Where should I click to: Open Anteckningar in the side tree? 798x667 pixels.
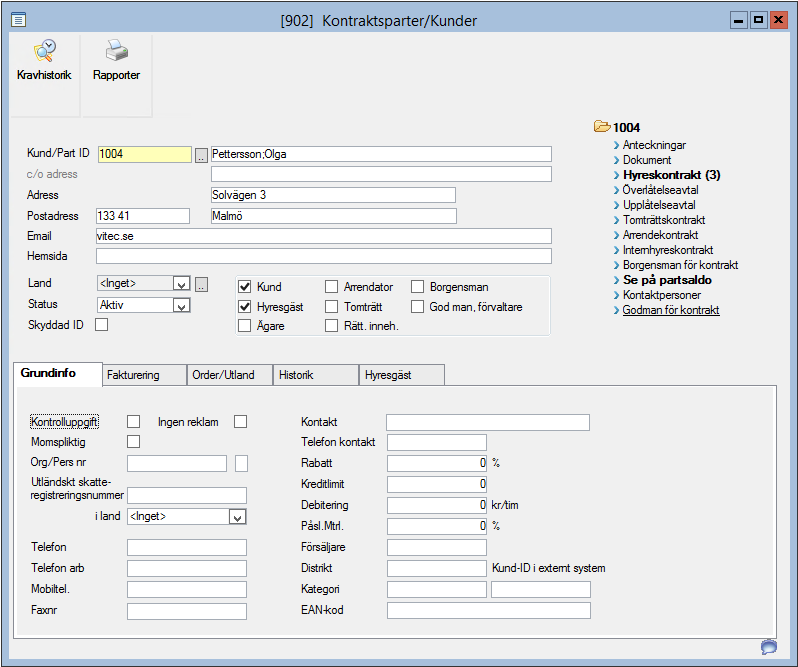coord(654,145)
